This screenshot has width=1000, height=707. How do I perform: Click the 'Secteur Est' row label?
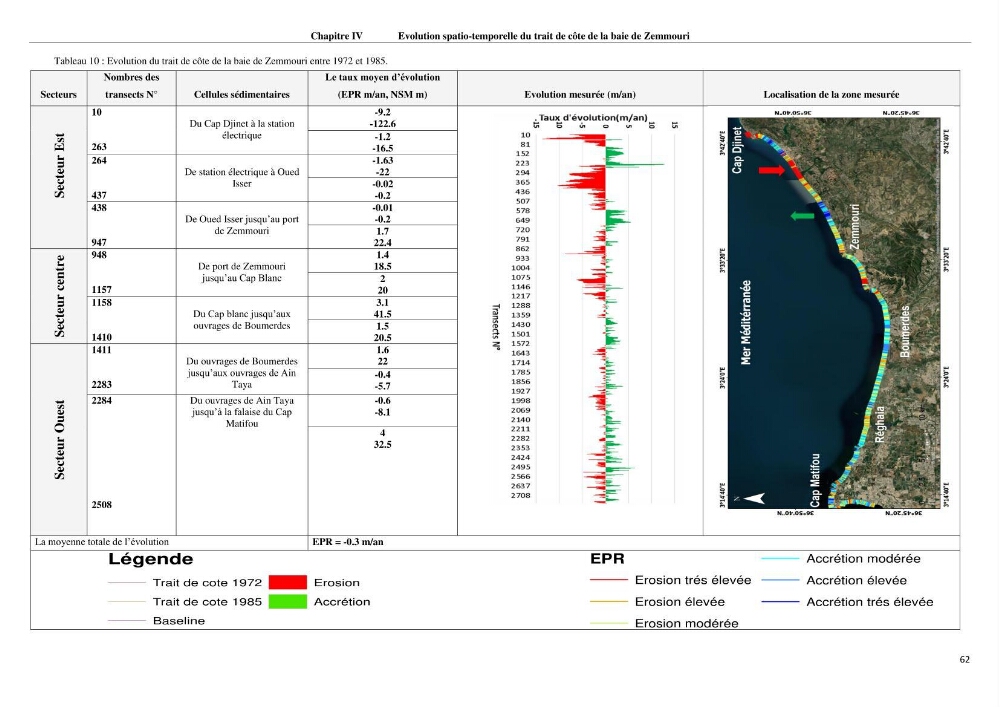click(59, 166)
